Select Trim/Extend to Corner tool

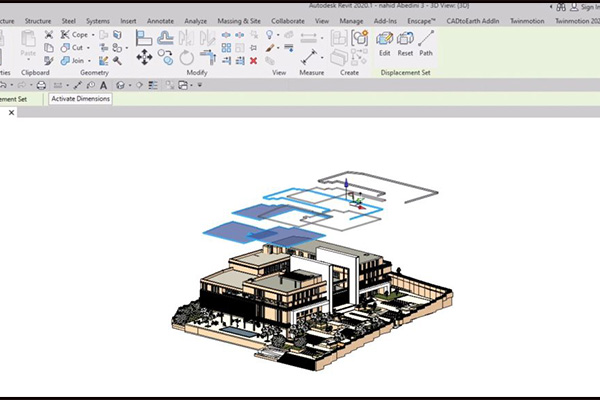coord(208,57)
